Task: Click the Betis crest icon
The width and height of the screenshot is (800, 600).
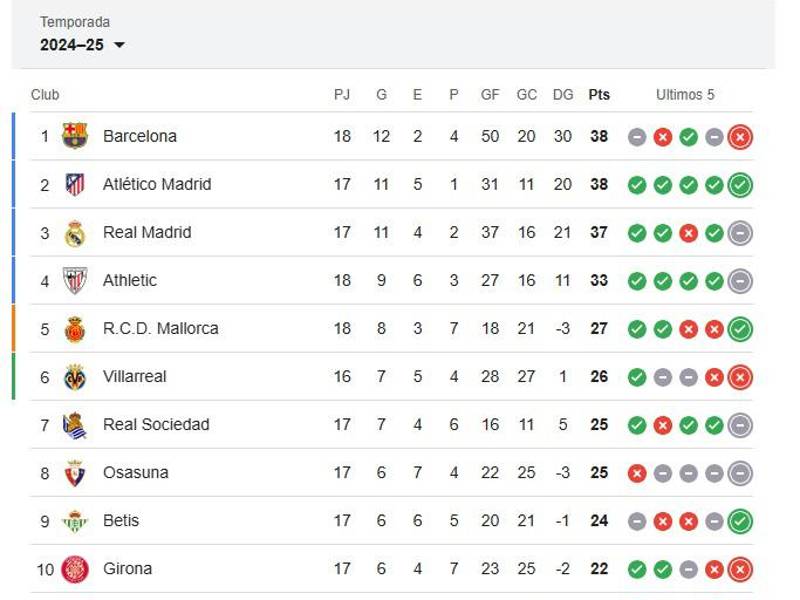Action: [x=76, y=520]
